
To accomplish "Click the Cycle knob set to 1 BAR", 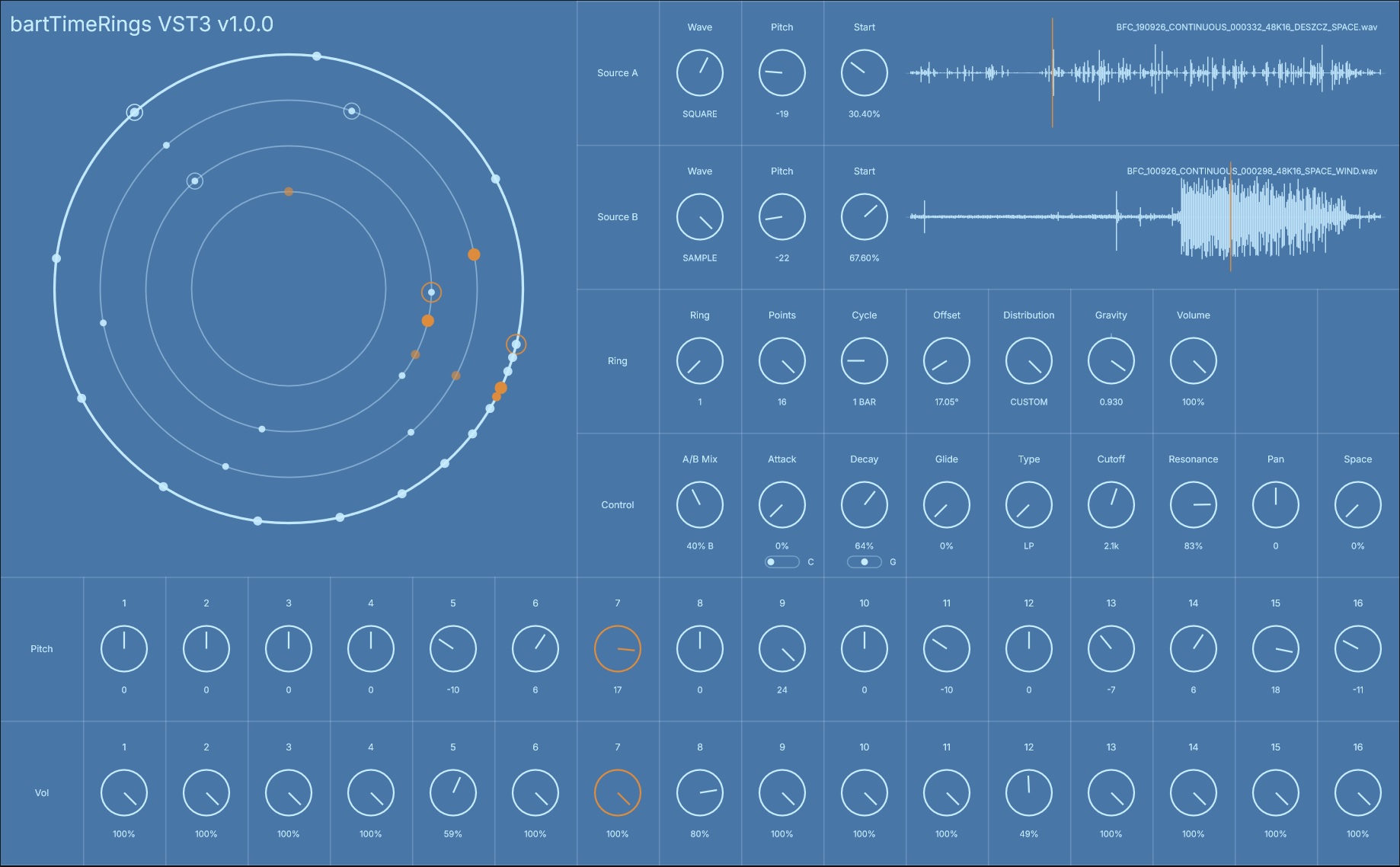I will tap(864, 361).
